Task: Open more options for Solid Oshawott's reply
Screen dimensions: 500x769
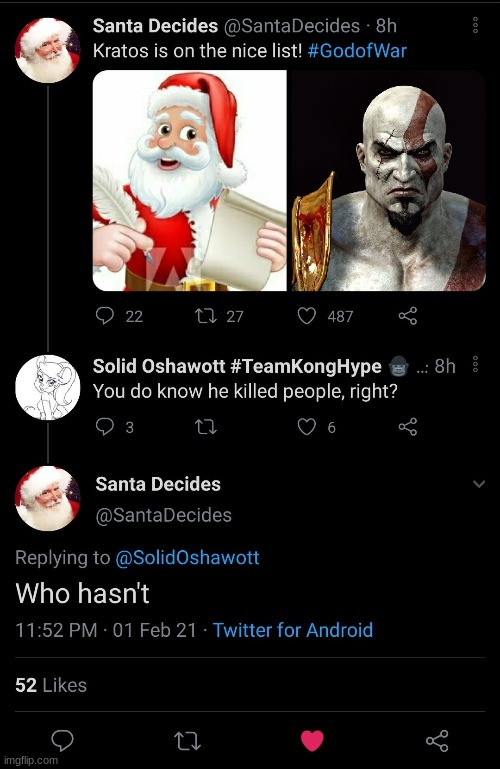Action: [x=475, y=364]
